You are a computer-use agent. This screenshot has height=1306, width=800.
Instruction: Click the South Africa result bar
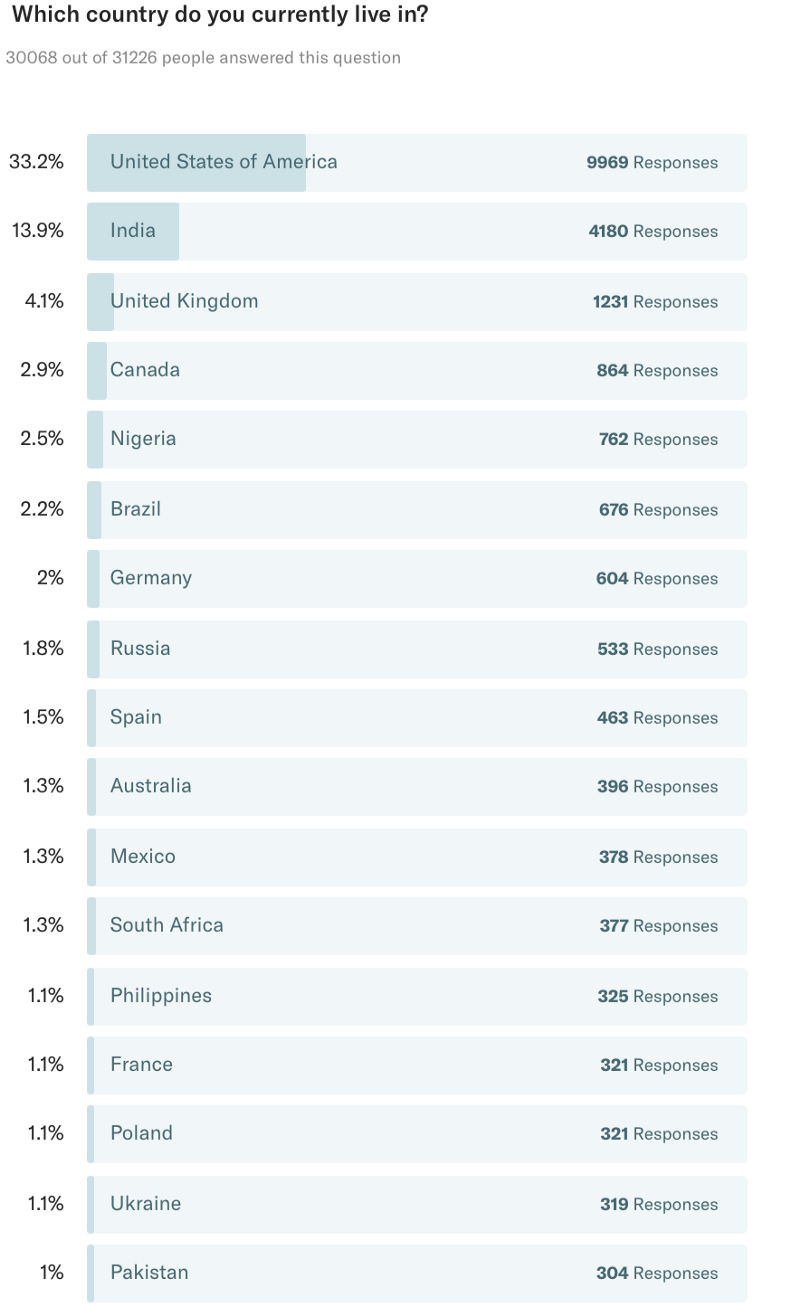coord(417,926)
